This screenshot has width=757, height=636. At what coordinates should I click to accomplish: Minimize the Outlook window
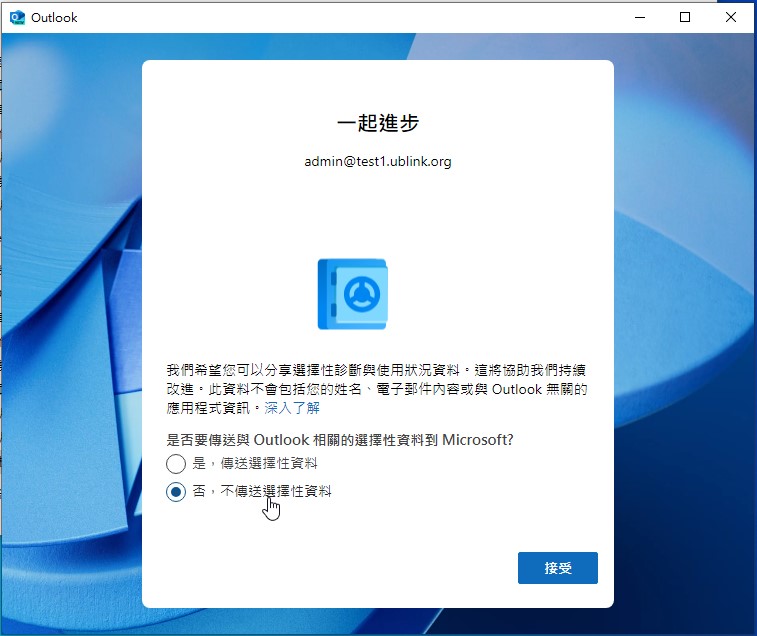point(640,17)
